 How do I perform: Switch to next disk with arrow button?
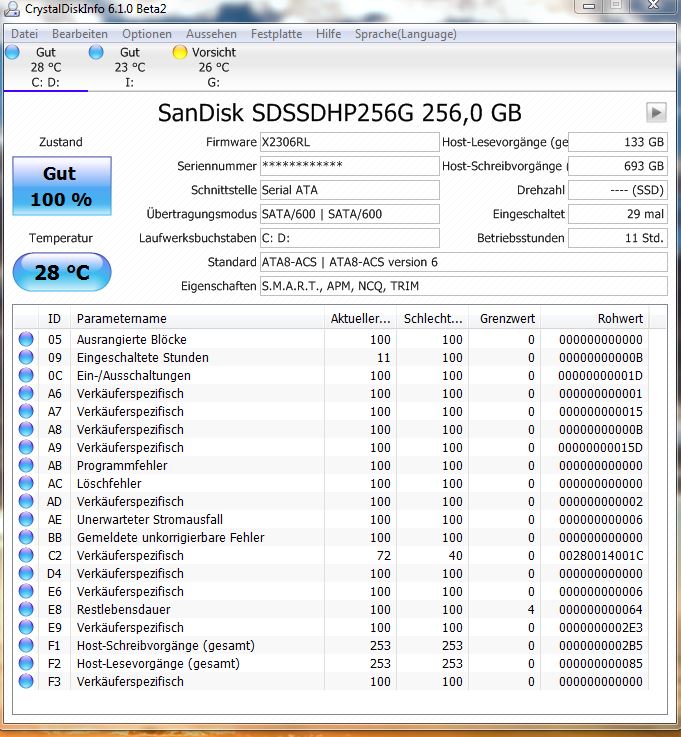pyautogui.click(x=656, y=112)
